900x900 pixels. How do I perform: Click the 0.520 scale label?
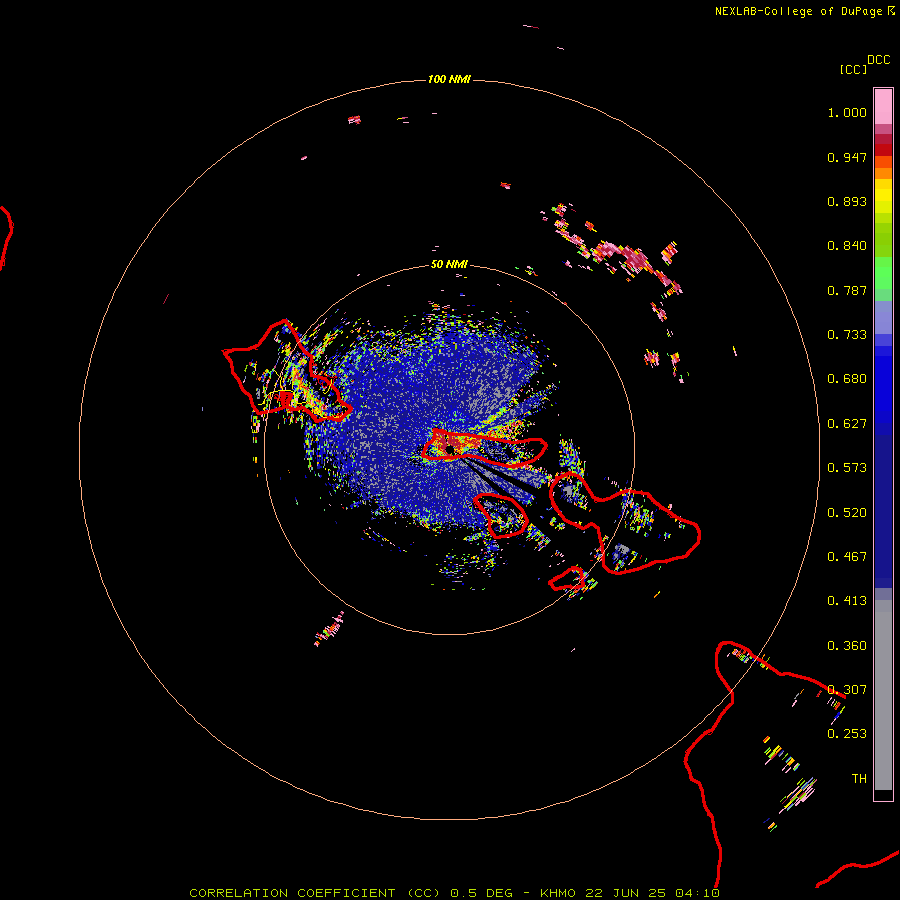pos(847,513)
